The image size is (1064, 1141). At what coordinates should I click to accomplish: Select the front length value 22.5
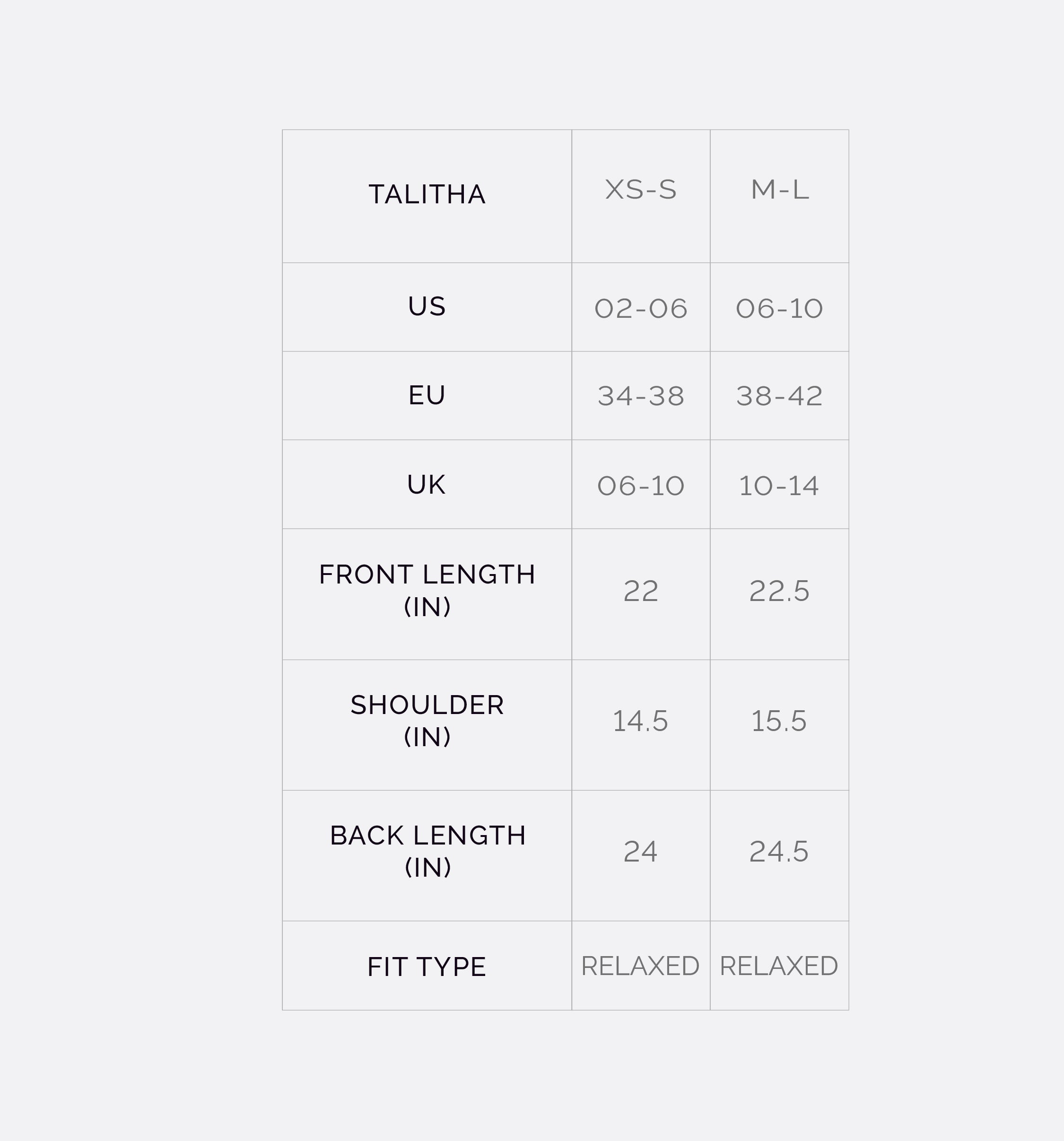point(779,591)
